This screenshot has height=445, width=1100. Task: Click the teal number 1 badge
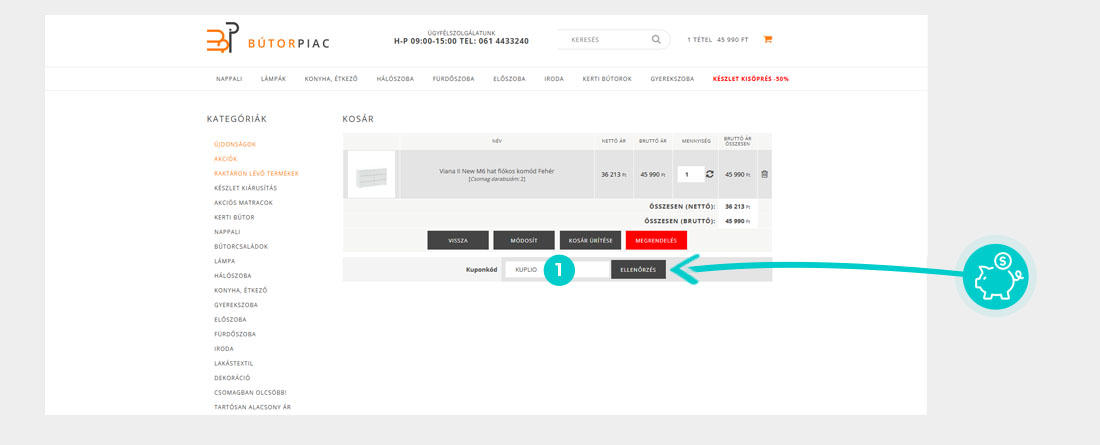pyautogui.click(x=559, y=270)
